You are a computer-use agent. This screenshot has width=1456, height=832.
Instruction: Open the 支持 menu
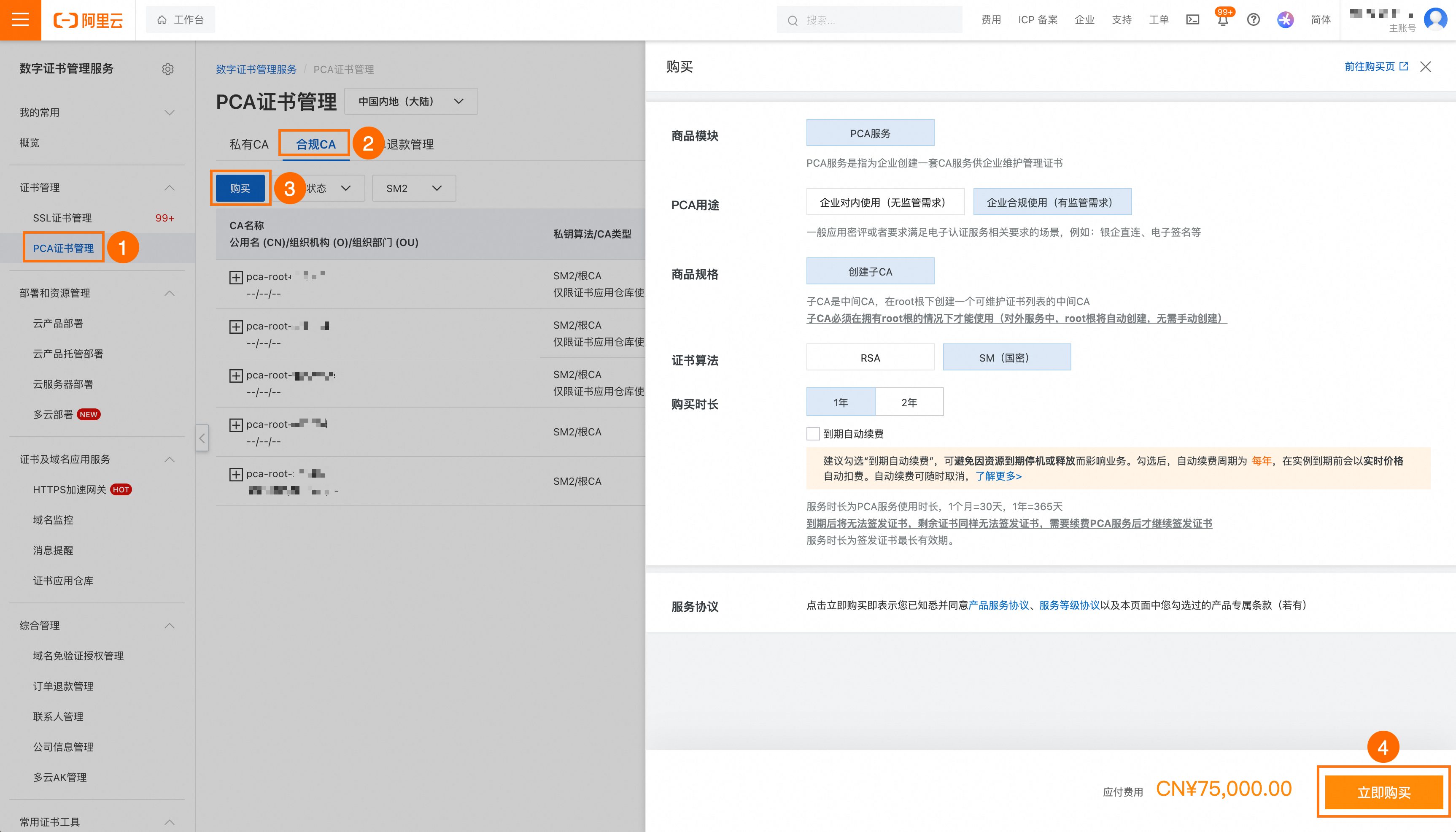tap(1121, 20)
